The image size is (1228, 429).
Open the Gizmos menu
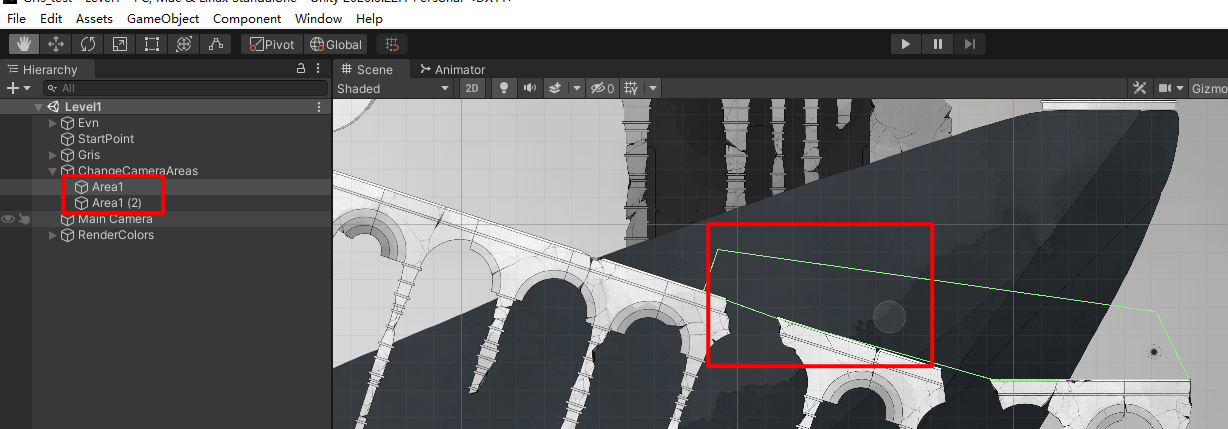[x=1209, y=88]
